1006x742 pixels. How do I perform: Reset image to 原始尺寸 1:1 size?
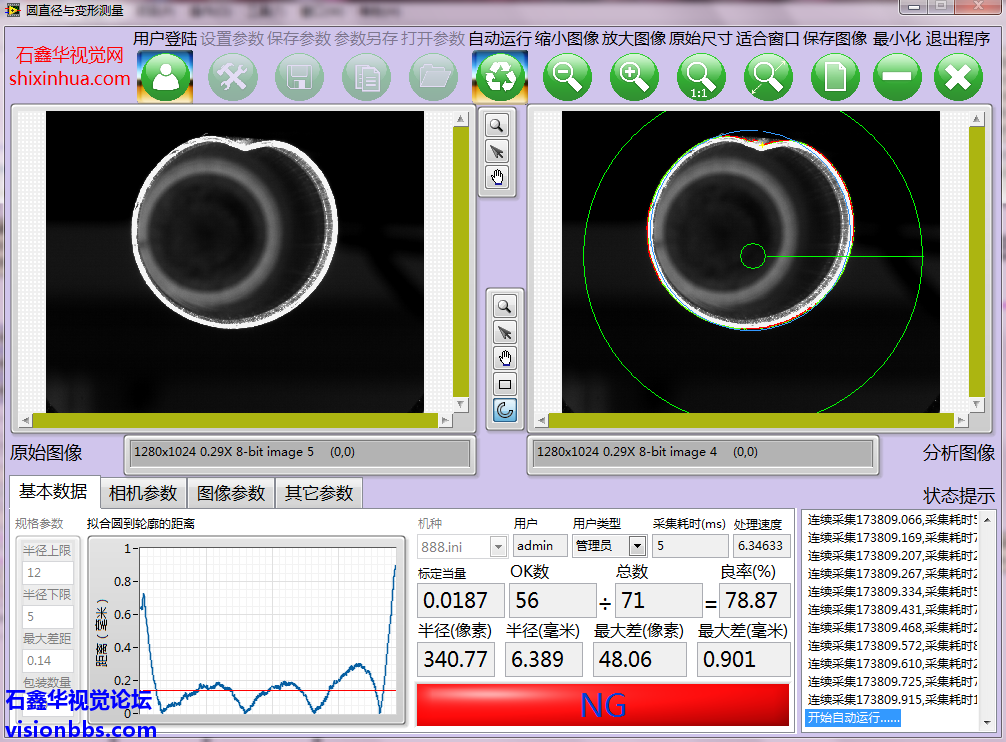(701, 77)
